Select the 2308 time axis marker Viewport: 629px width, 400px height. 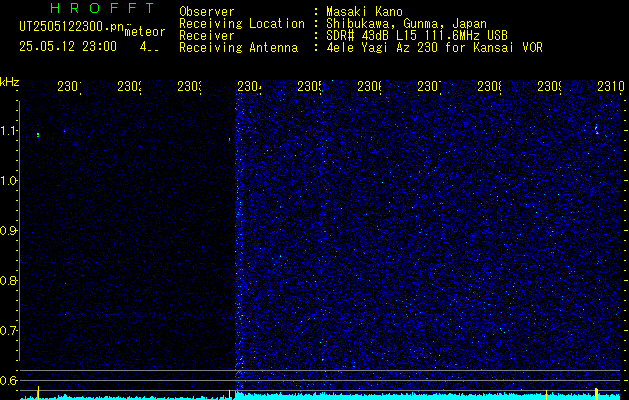point(489,86)
